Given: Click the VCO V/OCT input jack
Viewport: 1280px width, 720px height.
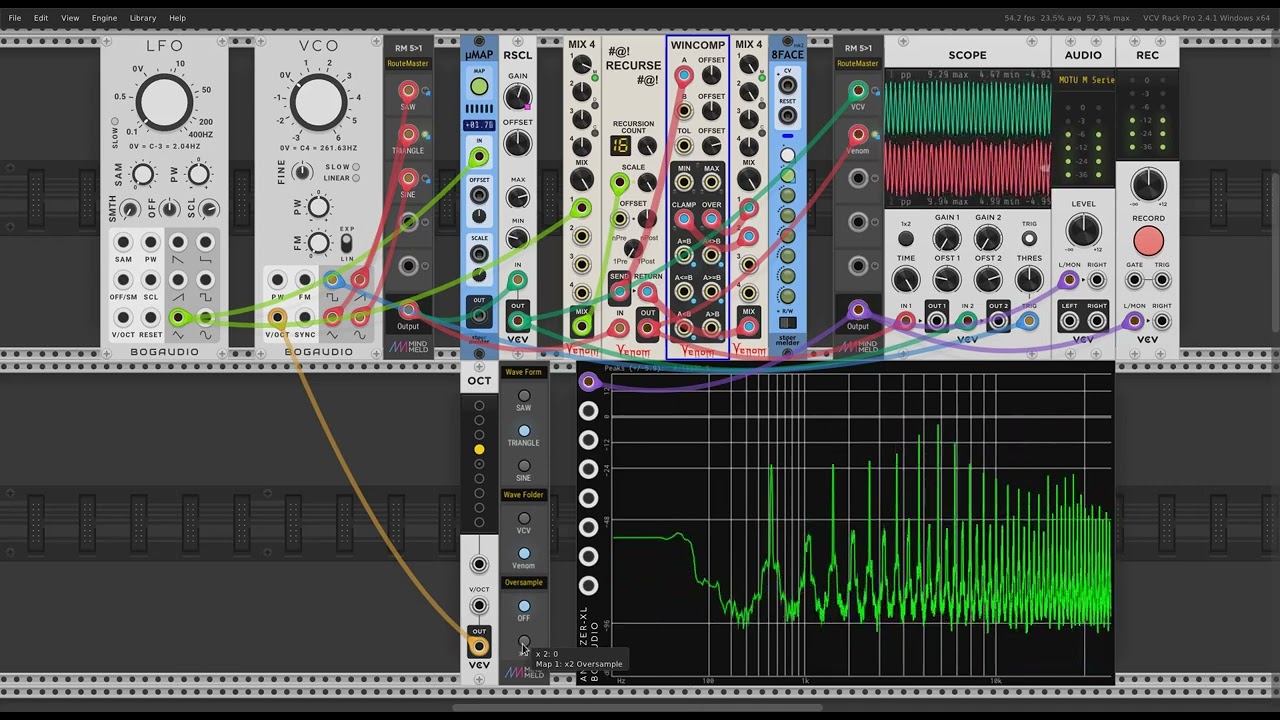Looking at the screenshot, I should (277, 318).
